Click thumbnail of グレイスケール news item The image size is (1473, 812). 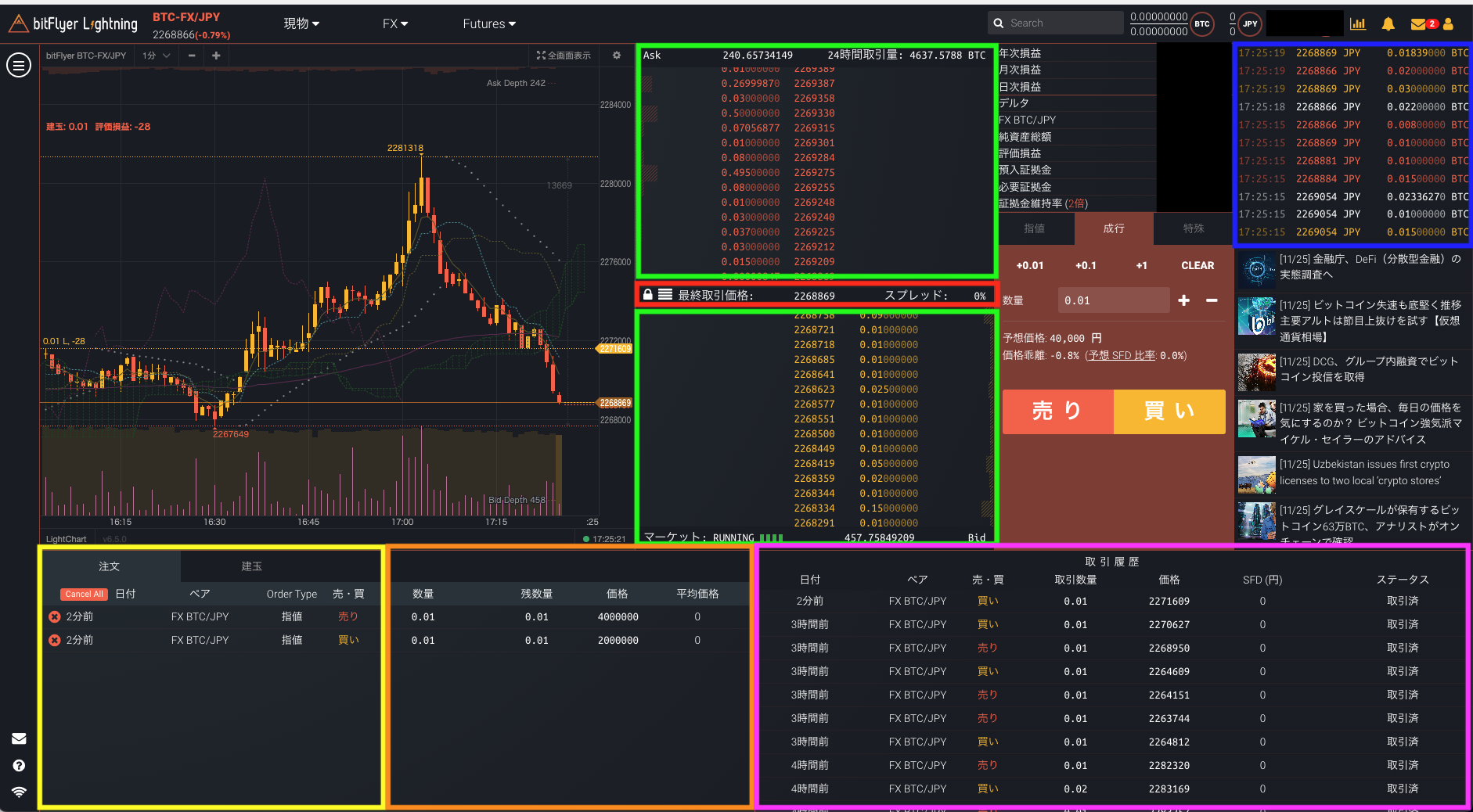pos(1257,520)
